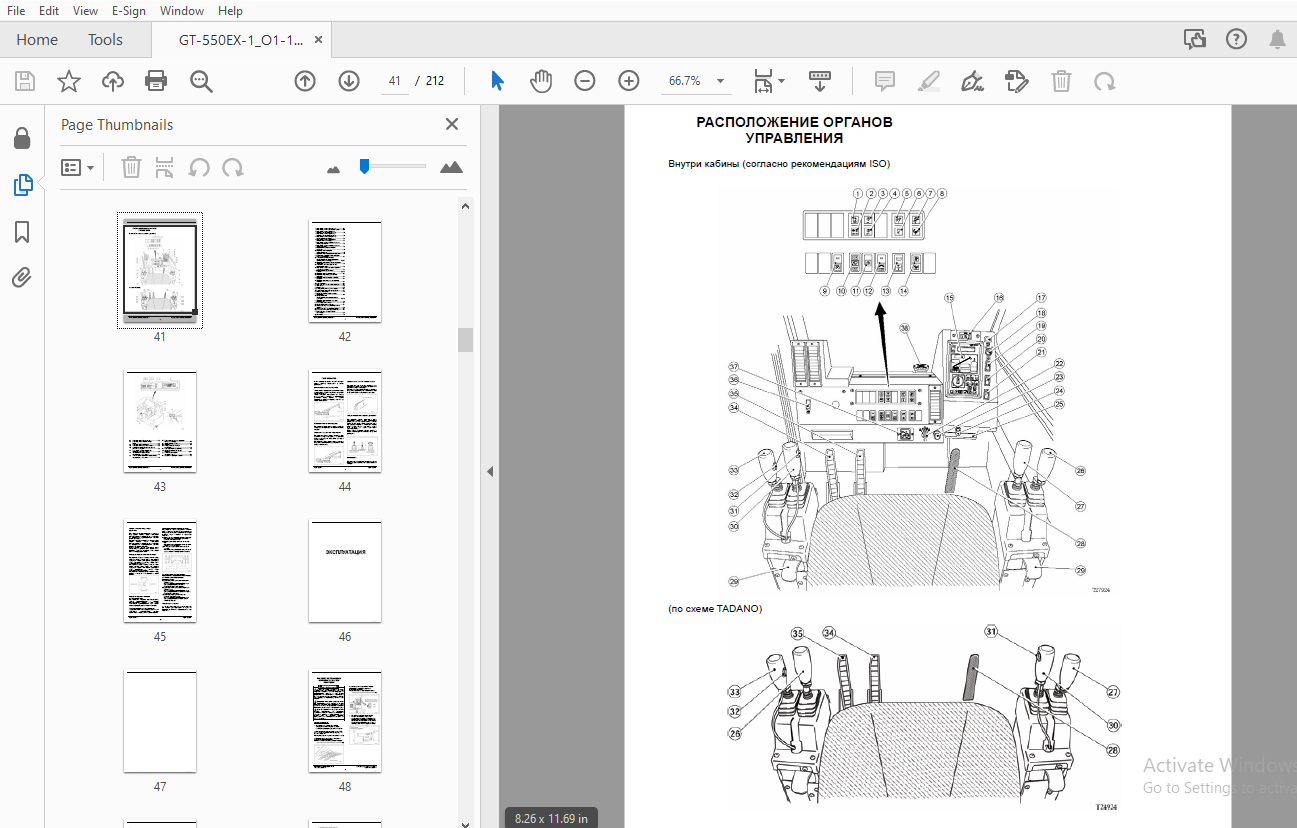Add a comment note
This screenshot has height=828, width=1297.
[x=884, y=81]
